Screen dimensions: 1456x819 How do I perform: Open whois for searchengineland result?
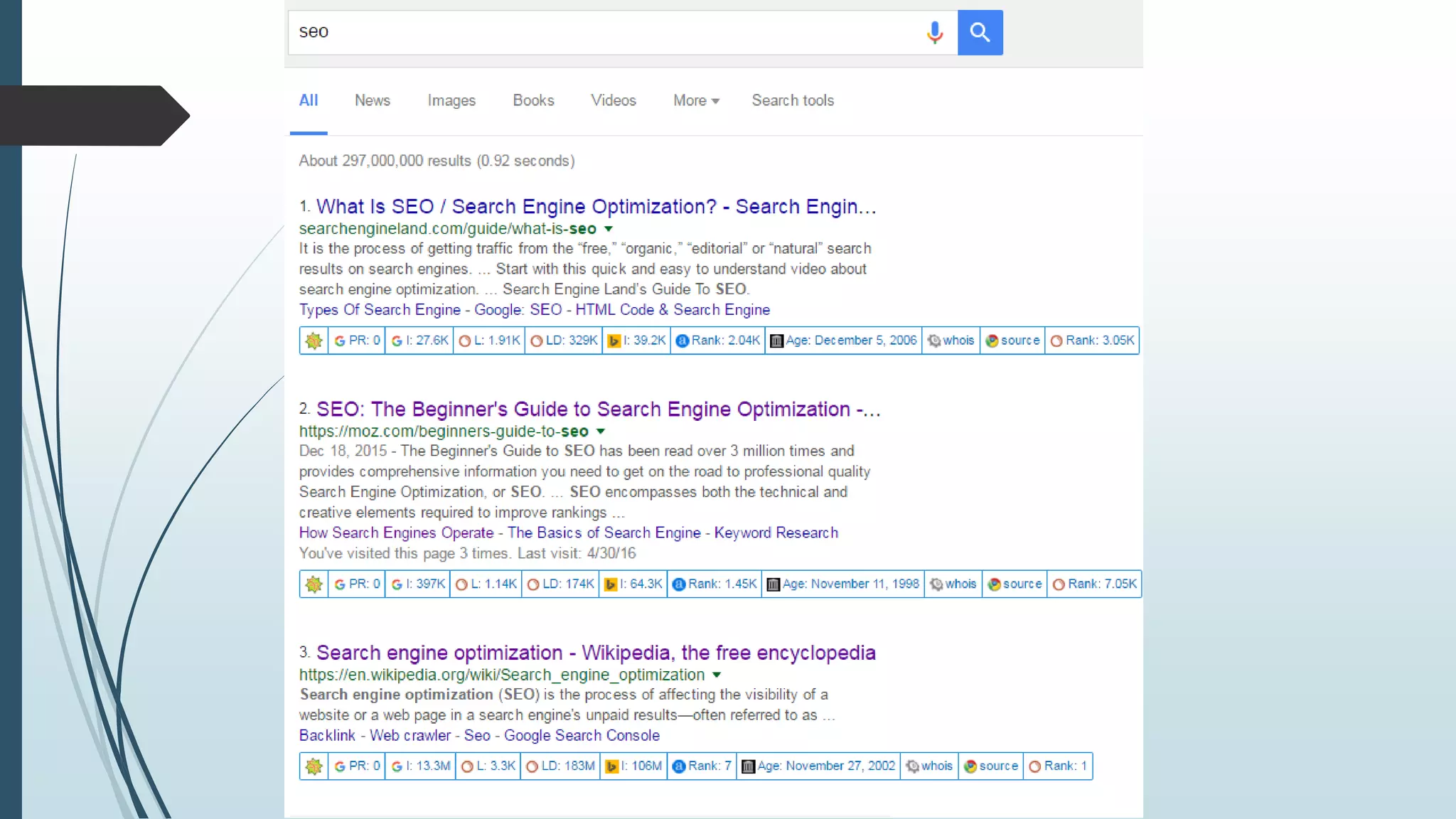pyautogui.click(x=951, y=341)
